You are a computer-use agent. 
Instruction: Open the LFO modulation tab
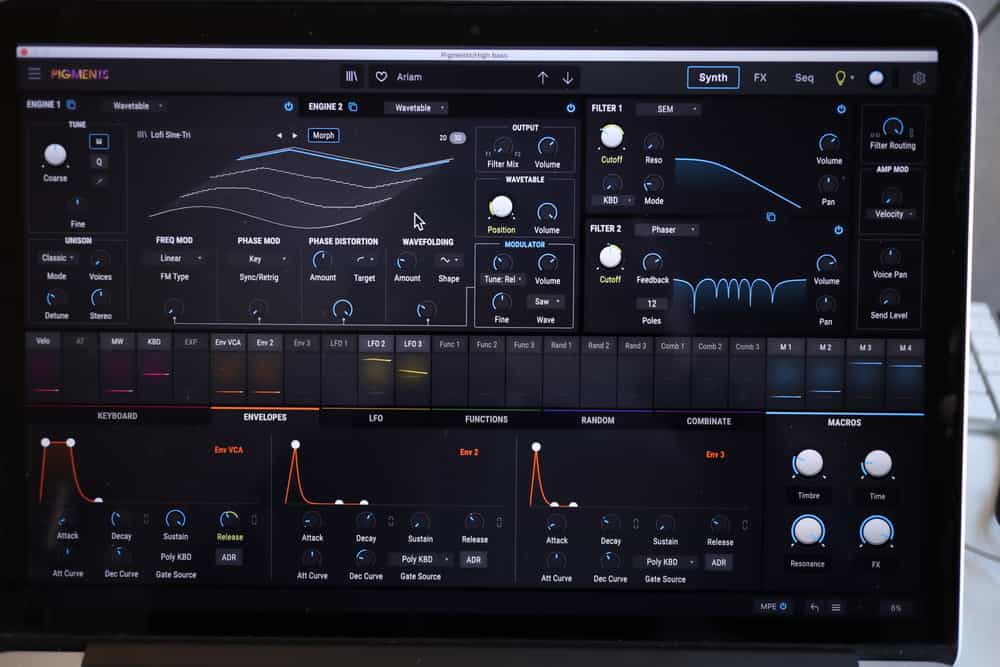click(376, 420)
